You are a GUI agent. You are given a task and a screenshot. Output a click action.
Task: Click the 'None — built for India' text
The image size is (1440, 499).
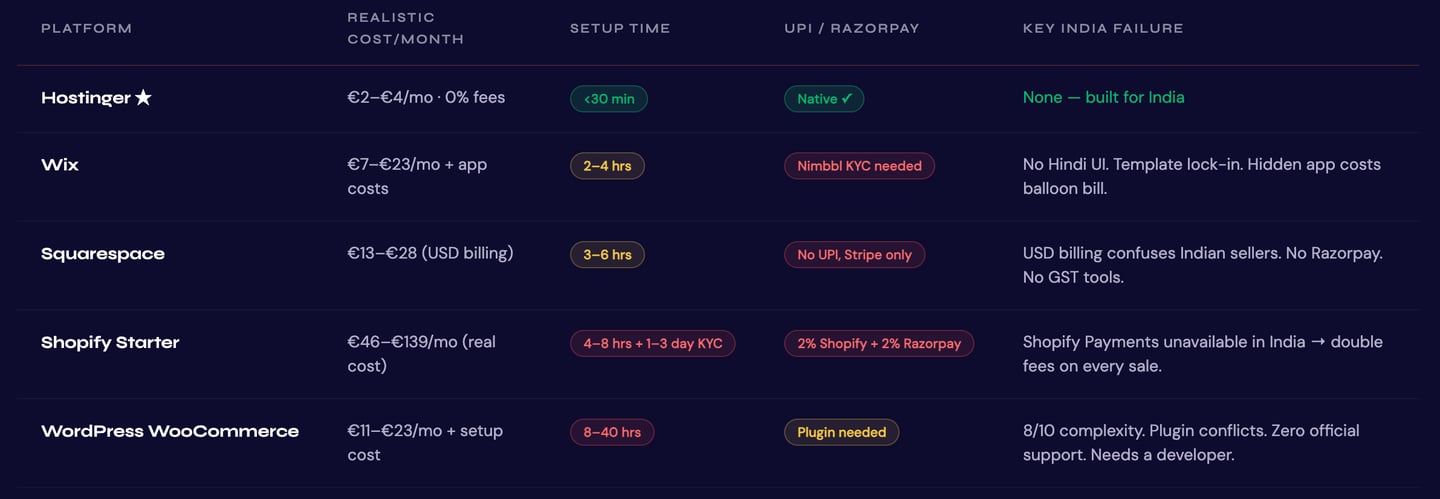tap(1103, 97)
